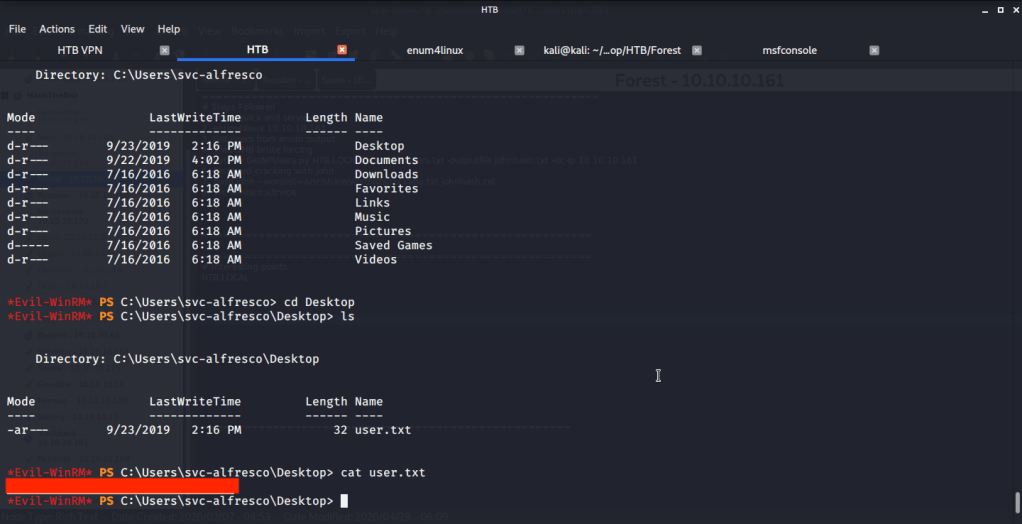Close the kali@kali Forest tab
This screenshot has height=524, width=1022.
[697, 50]
